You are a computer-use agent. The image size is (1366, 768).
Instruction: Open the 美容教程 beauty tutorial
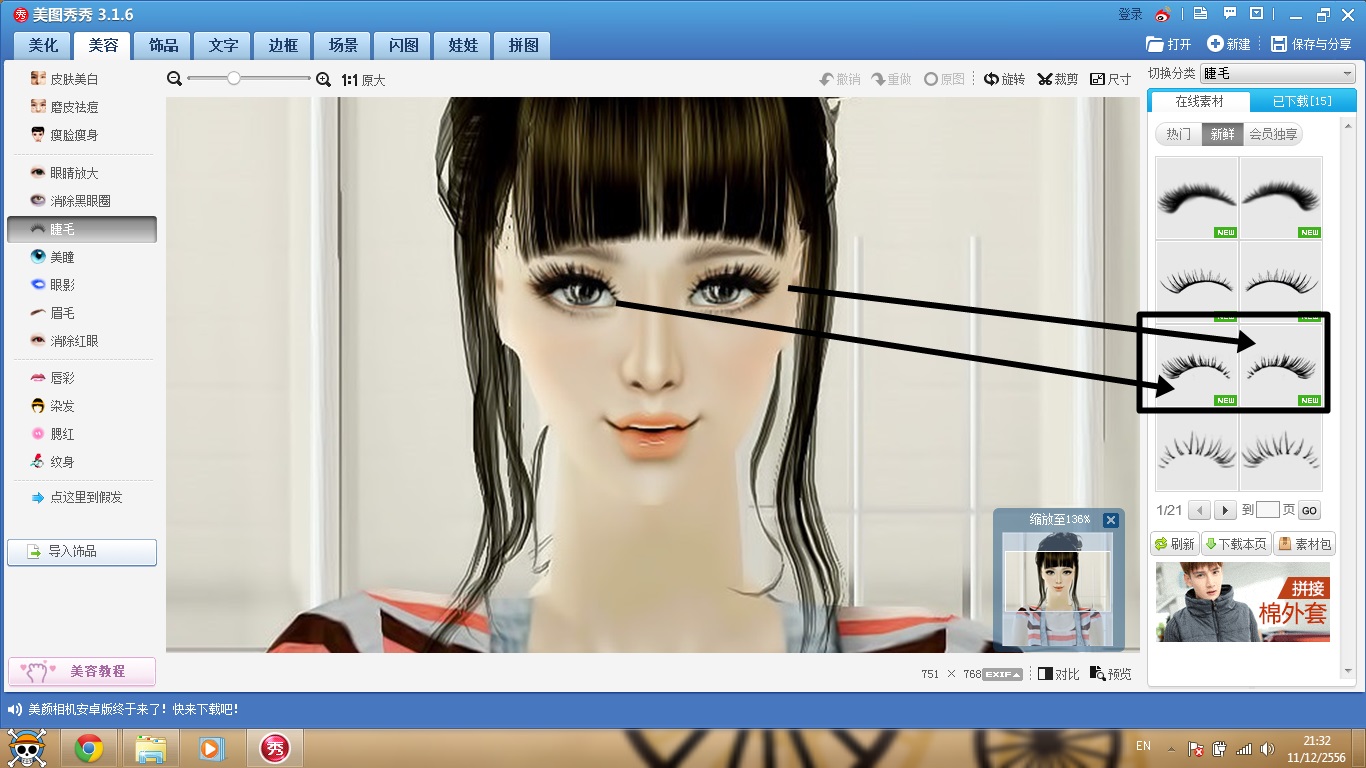click(82, 671)
